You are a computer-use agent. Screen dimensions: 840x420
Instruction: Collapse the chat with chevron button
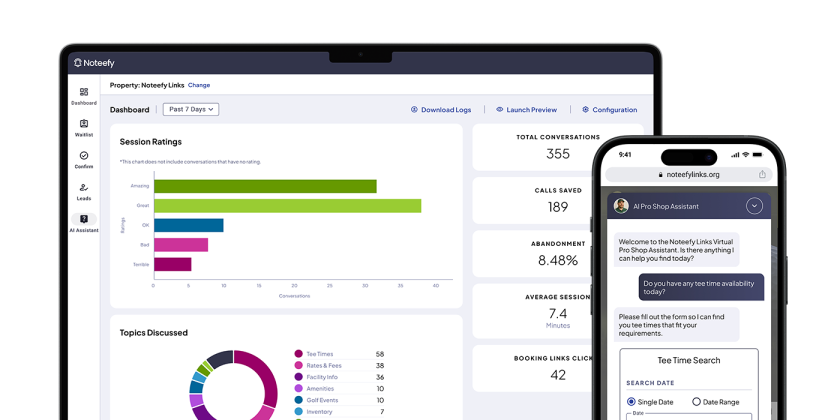pyautogui.click(x=754, y=206)
